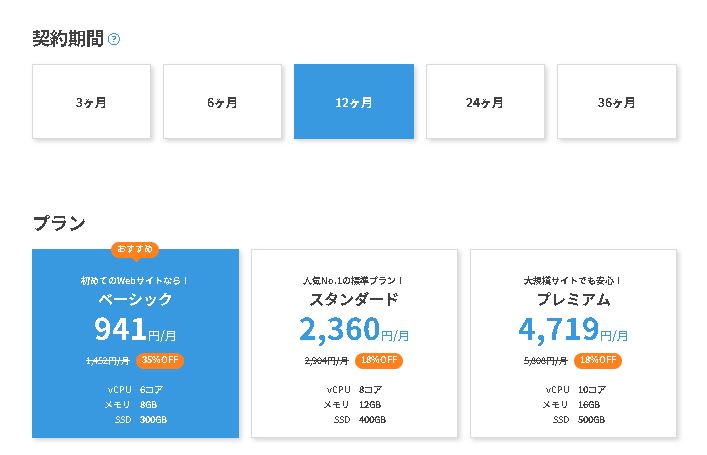This screenshot has width=707, height=455.
Task: Pick the 36ヶ月 contract period
Action: (x=616, y=102)
